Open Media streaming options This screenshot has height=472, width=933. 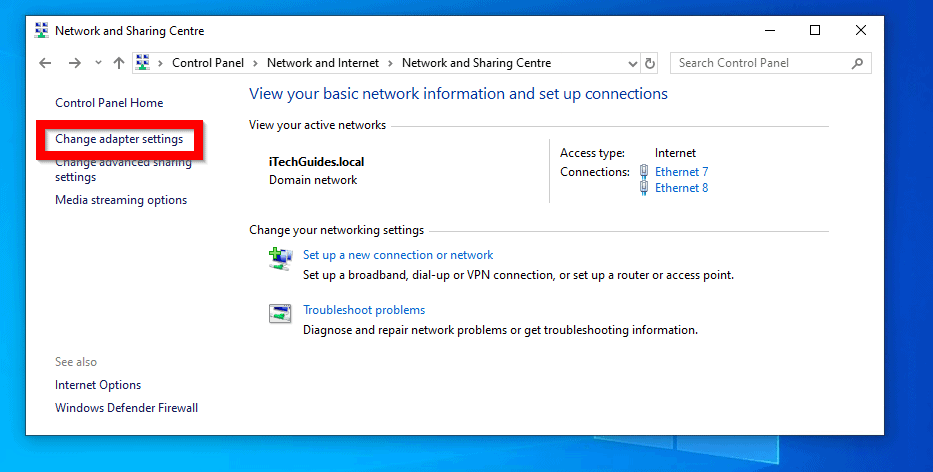coord(121,200)
